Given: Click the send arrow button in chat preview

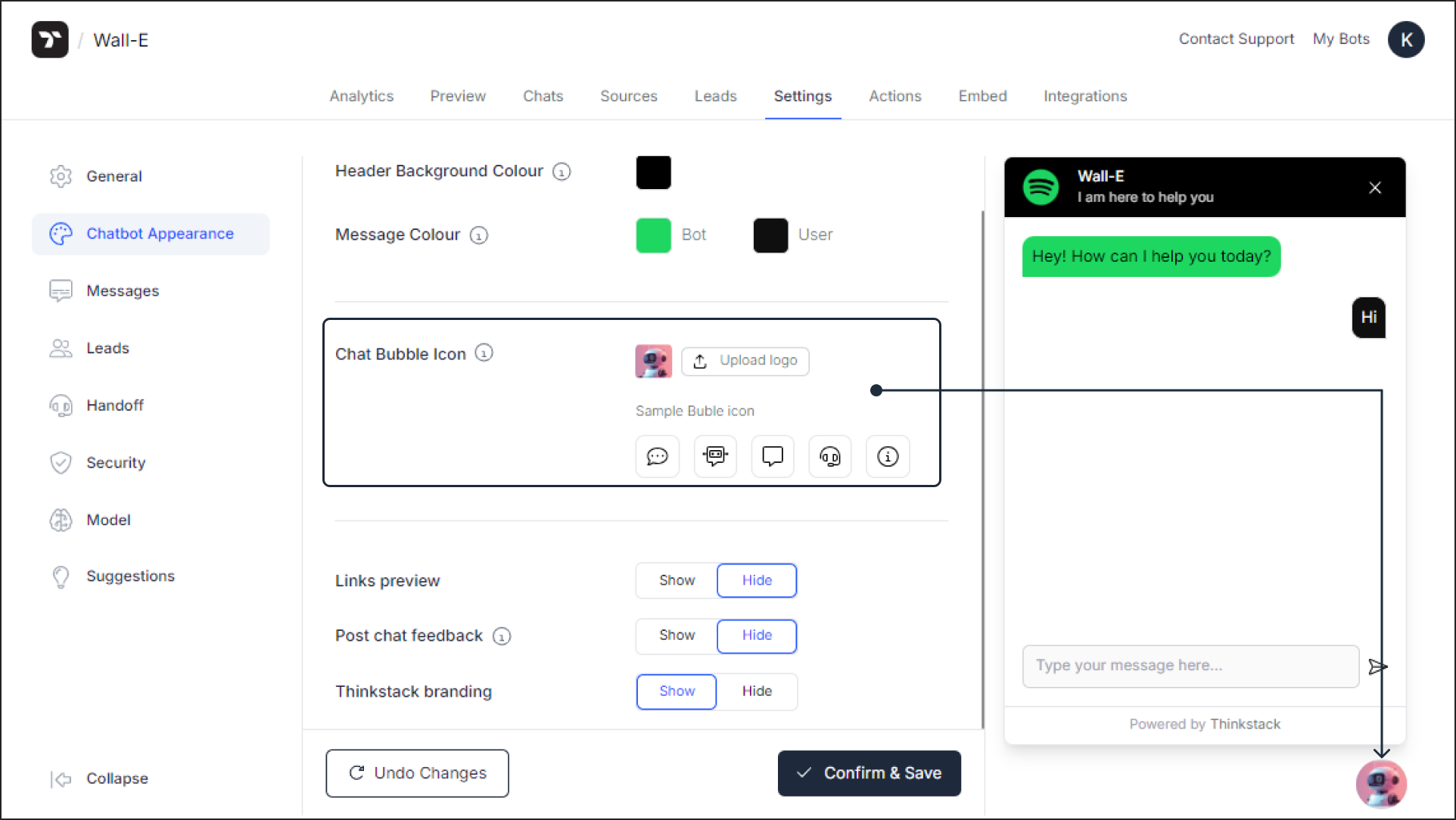Looking at the screenshot, I should pyautogui.click(x=1378, y=665).
